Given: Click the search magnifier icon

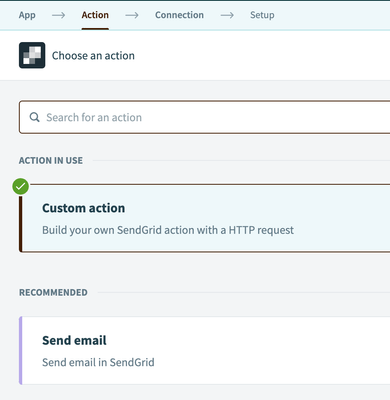Looking at the screenshot, I should point(35,117).
